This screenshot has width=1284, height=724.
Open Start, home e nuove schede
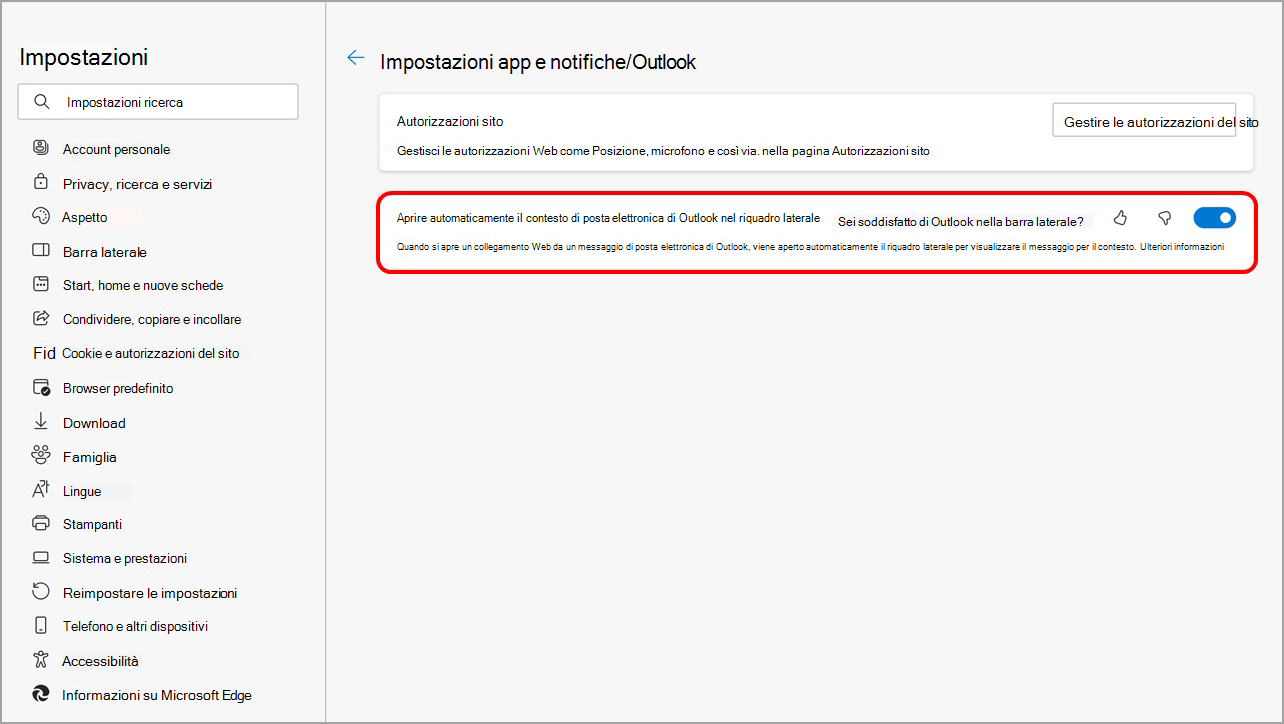(143, 285)
